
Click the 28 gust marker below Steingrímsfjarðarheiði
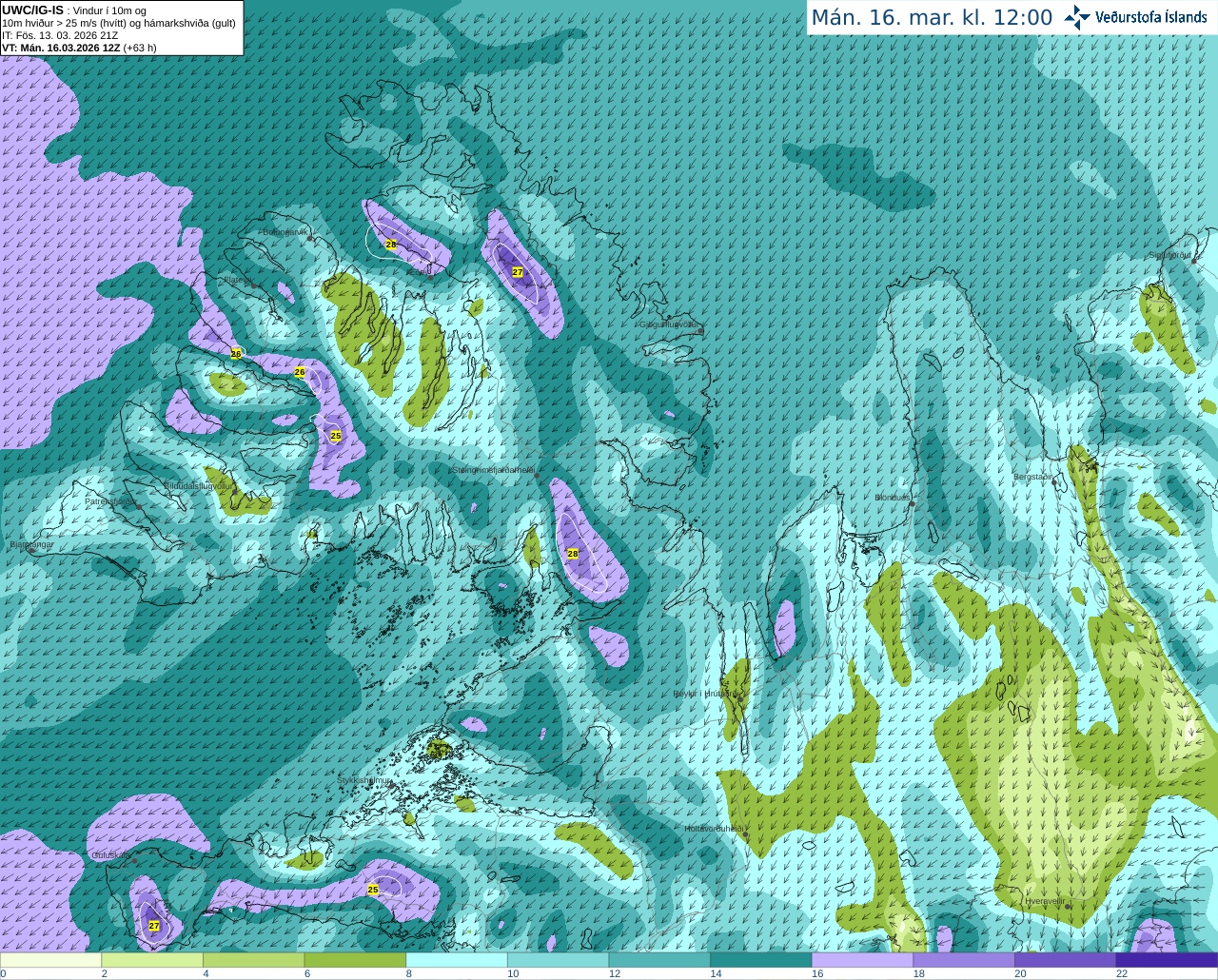pos(573,554)
